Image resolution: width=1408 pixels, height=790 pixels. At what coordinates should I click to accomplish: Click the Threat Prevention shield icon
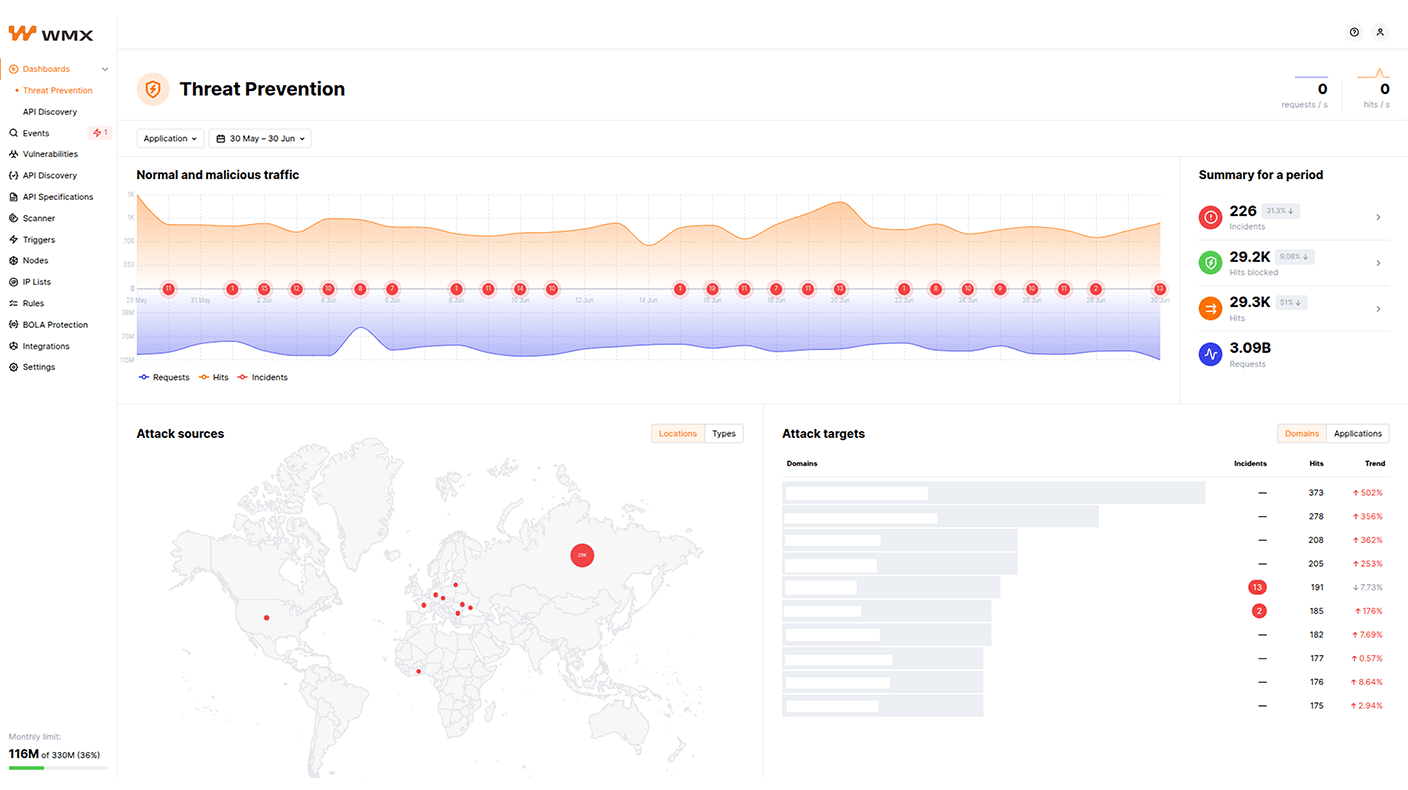coord(153,89)
